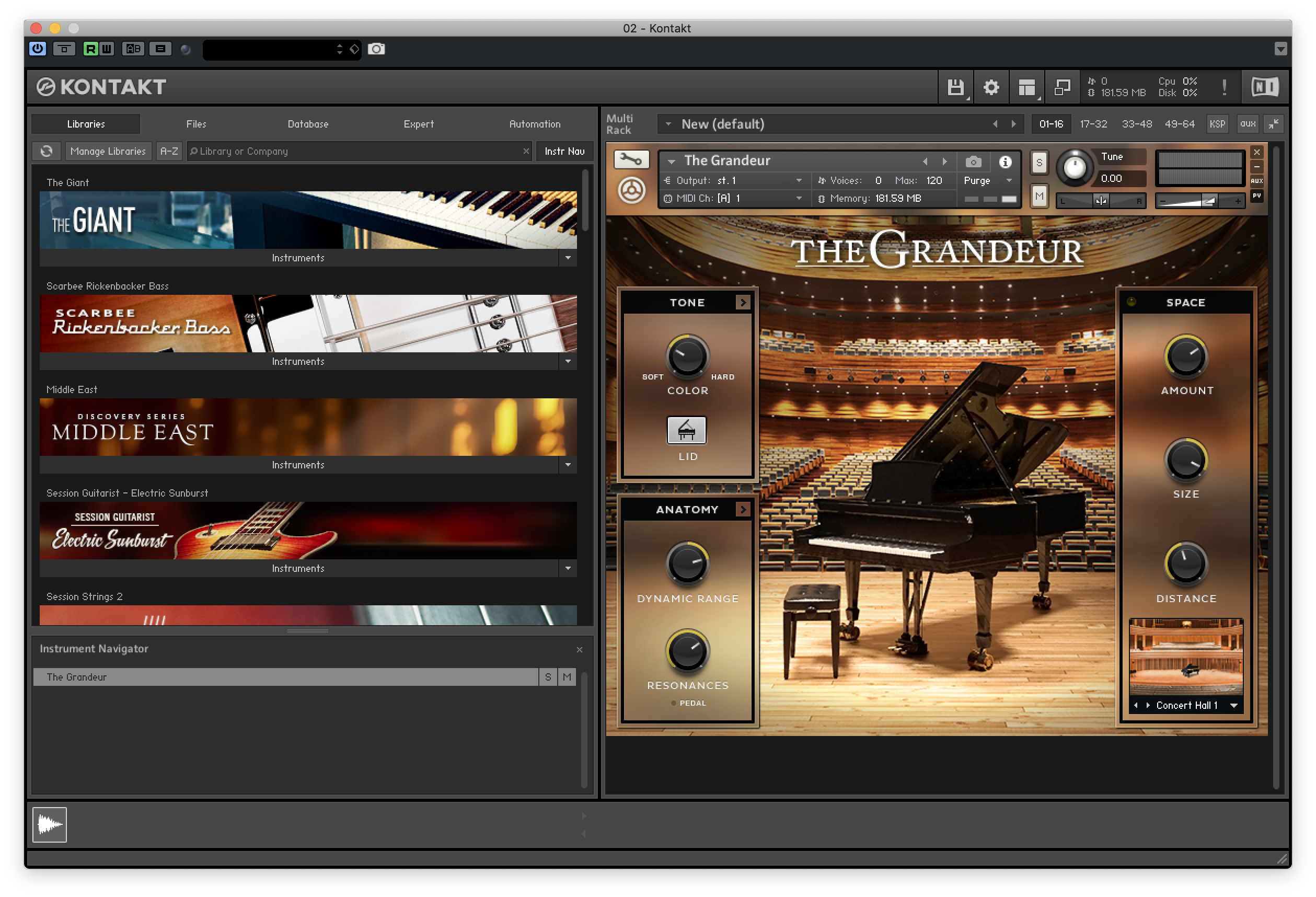
Task: Click the library refresh icon
Action: [47, 151]
